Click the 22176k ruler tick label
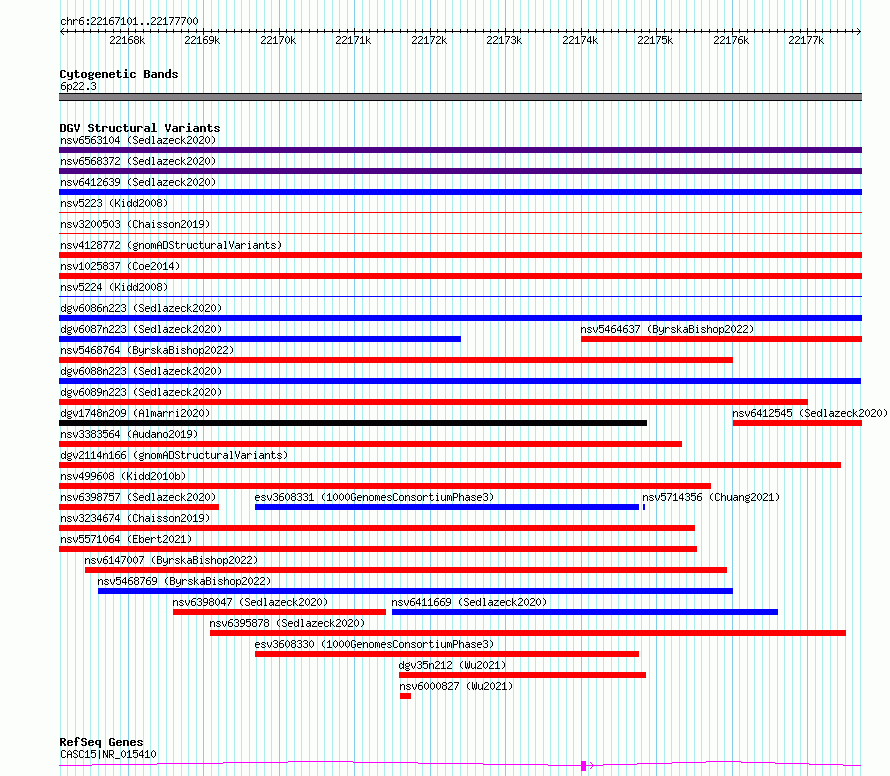 point(731,40)
